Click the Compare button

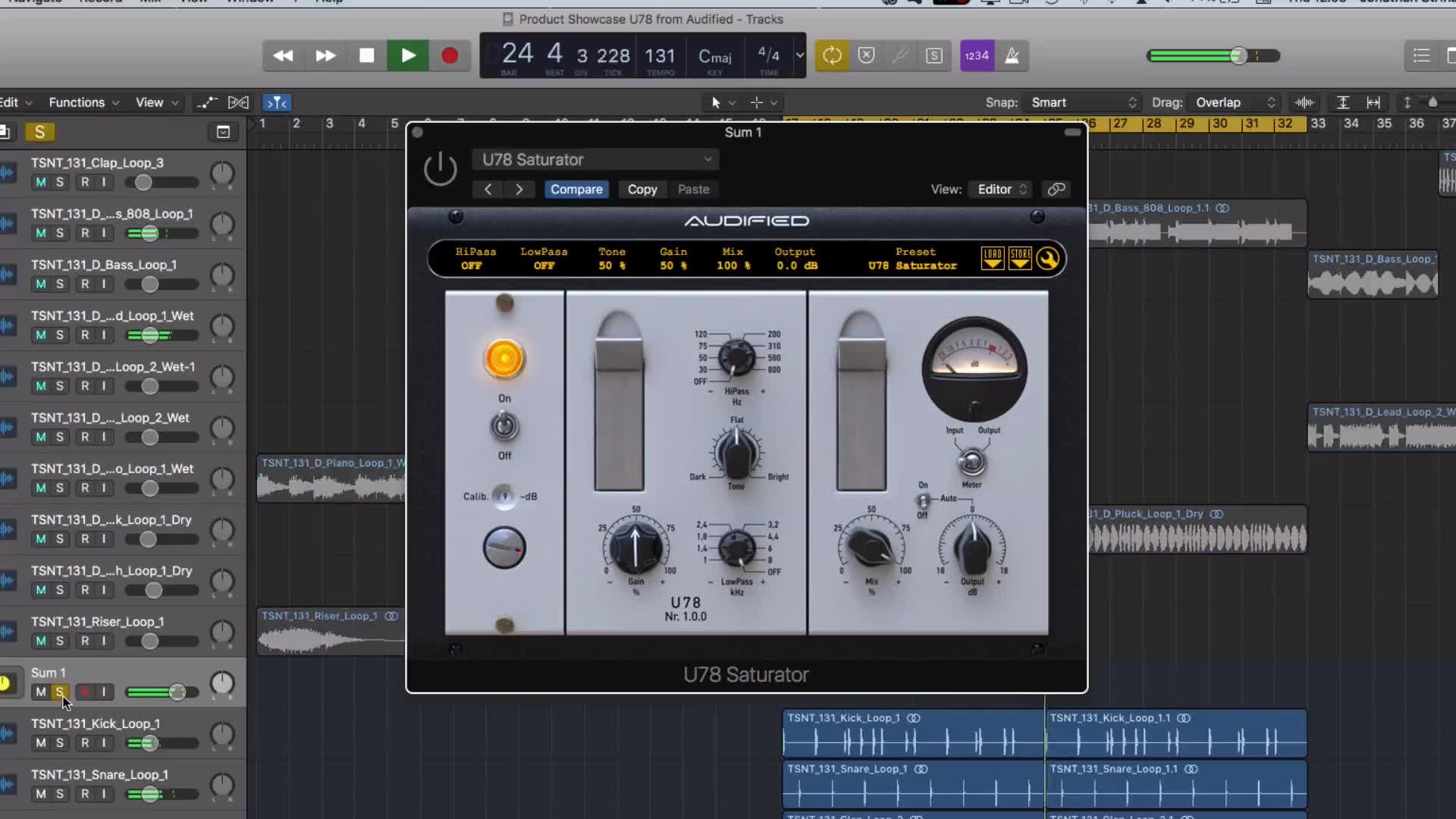click(576, 190)
